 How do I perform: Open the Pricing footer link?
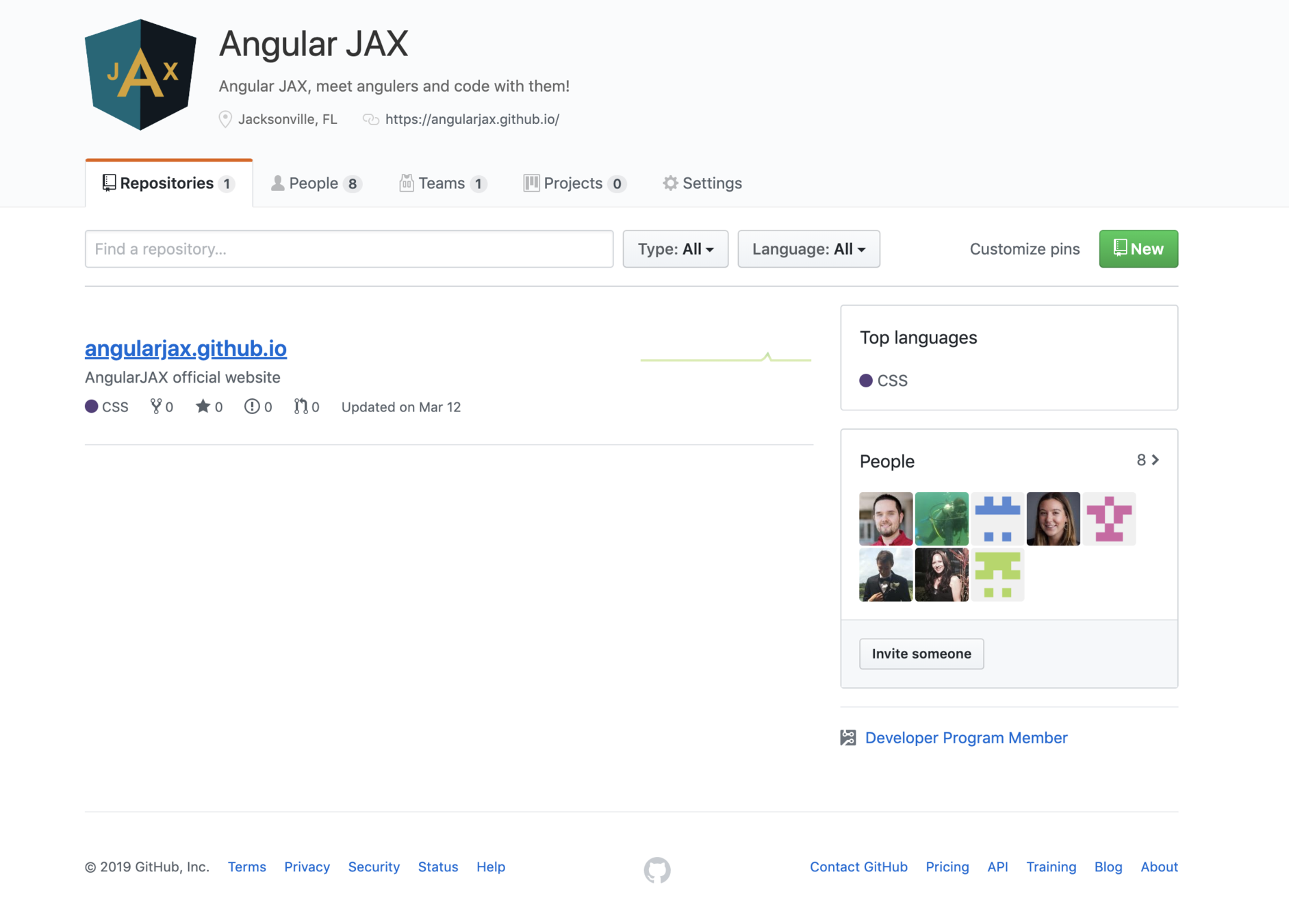tap(947, 867)
